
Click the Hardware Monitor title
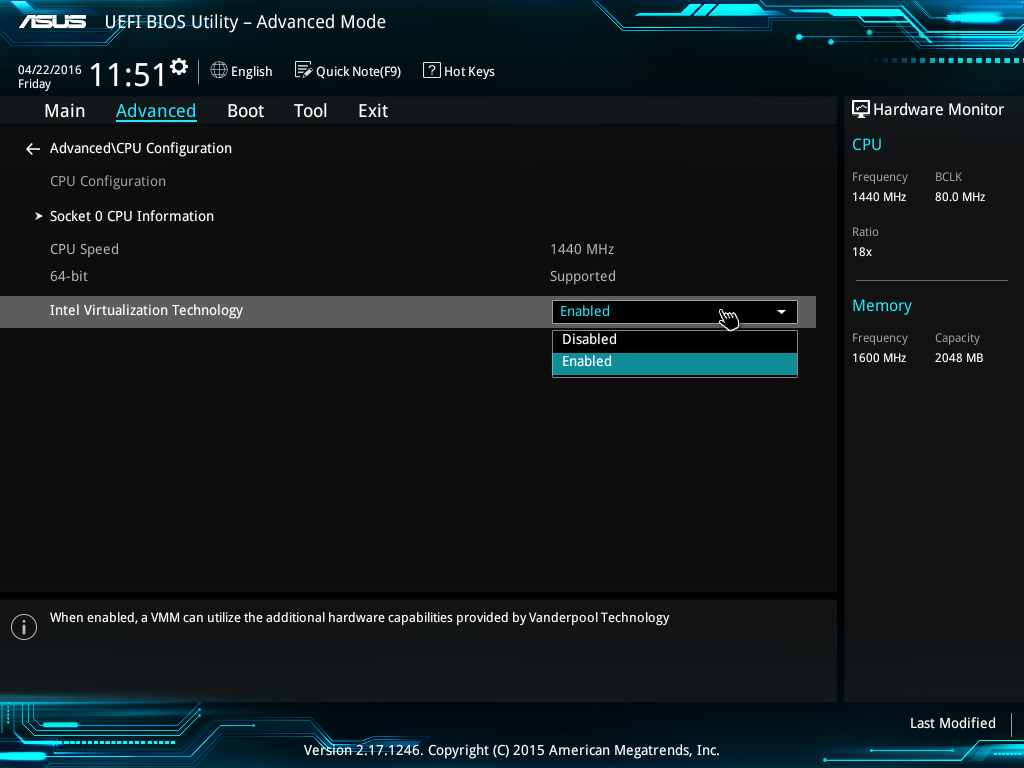pyautogui.click(x=938, y=110)
